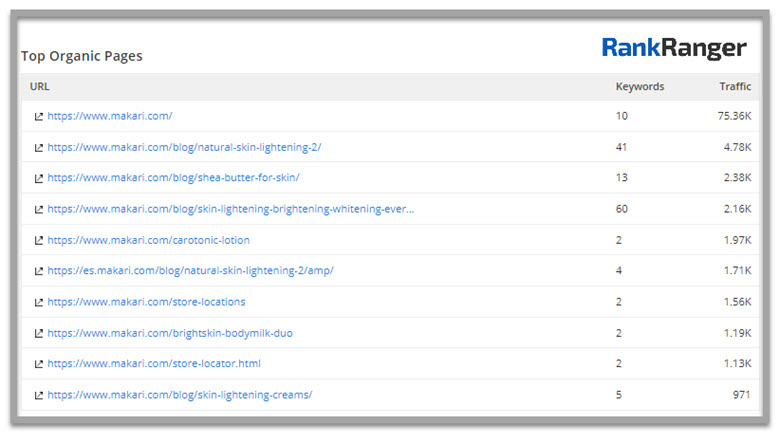Open the brightskin-bodymilk-duo product link
Viewport: 780px width, 443px height.
pos(170,333)
